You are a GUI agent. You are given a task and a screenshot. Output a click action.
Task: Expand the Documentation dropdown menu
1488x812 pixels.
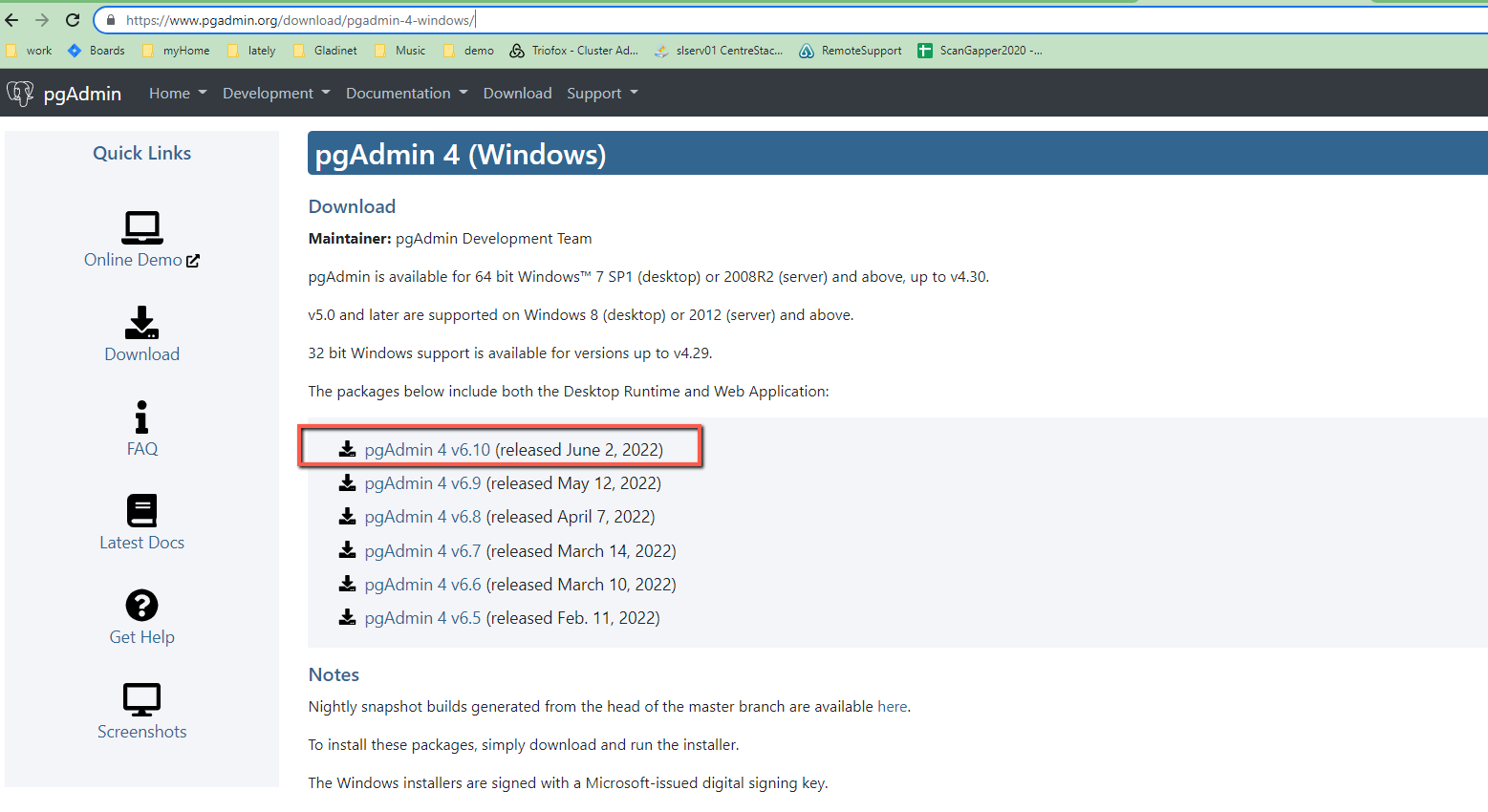407,94
